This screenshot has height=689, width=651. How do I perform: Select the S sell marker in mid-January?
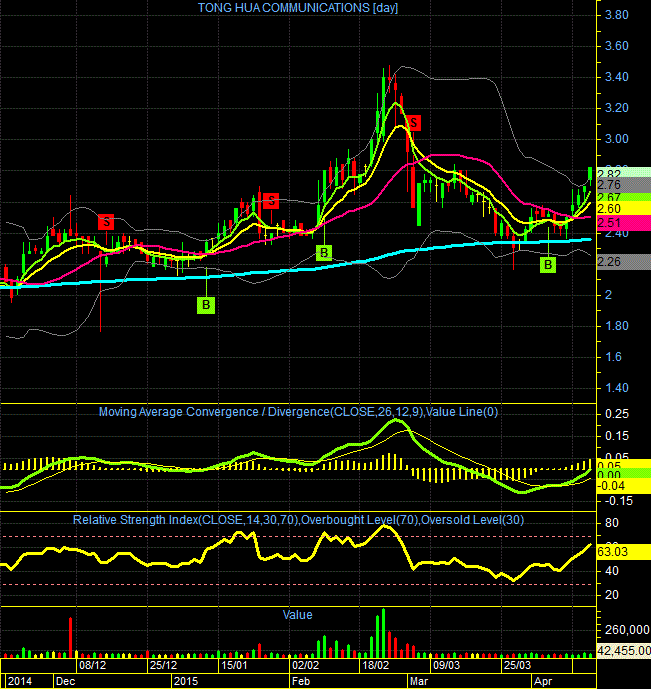[x=271, y=201]
